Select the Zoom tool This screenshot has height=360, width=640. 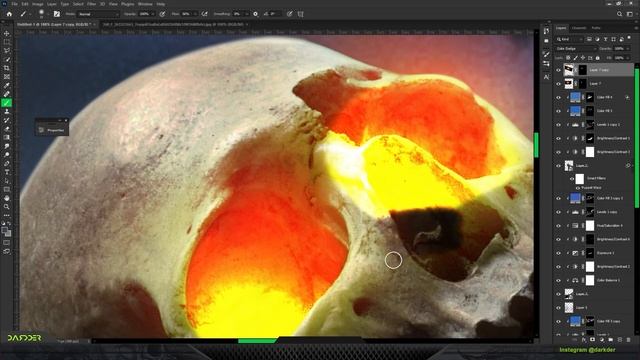pos(7,207)
